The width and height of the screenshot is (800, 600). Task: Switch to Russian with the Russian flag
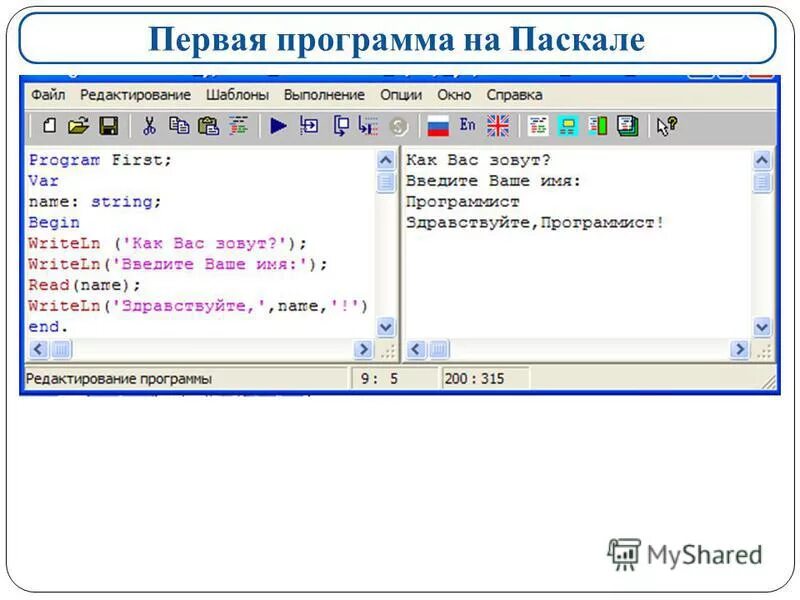click(x=438, y=126)
